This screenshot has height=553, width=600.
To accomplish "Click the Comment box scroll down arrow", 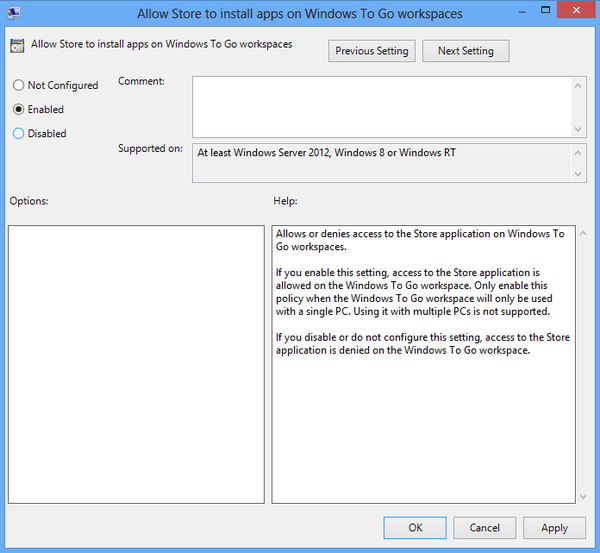I will pos(578,129).
